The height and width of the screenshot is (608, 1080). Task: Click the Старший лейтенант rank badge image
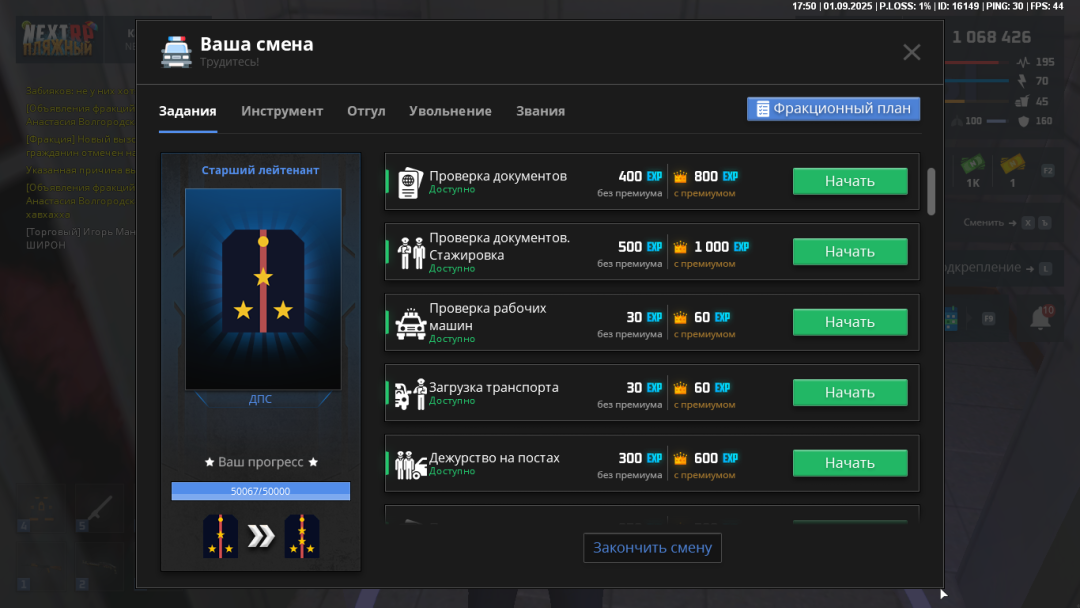262,288
